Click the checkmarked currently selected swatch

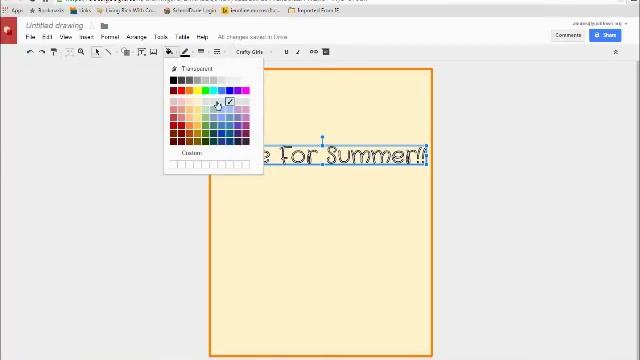click(x=230, y=101)
